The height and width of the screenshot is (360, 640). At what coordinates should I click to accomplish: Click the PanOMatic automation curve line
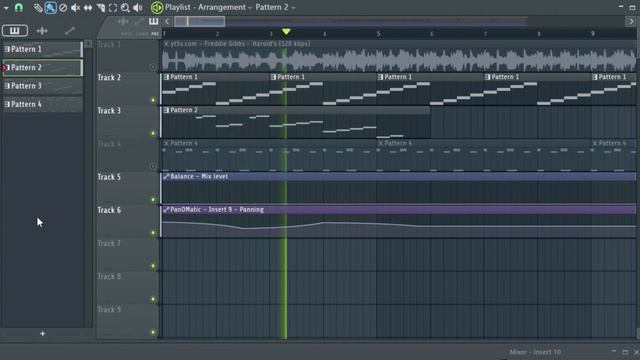(399, 224)
